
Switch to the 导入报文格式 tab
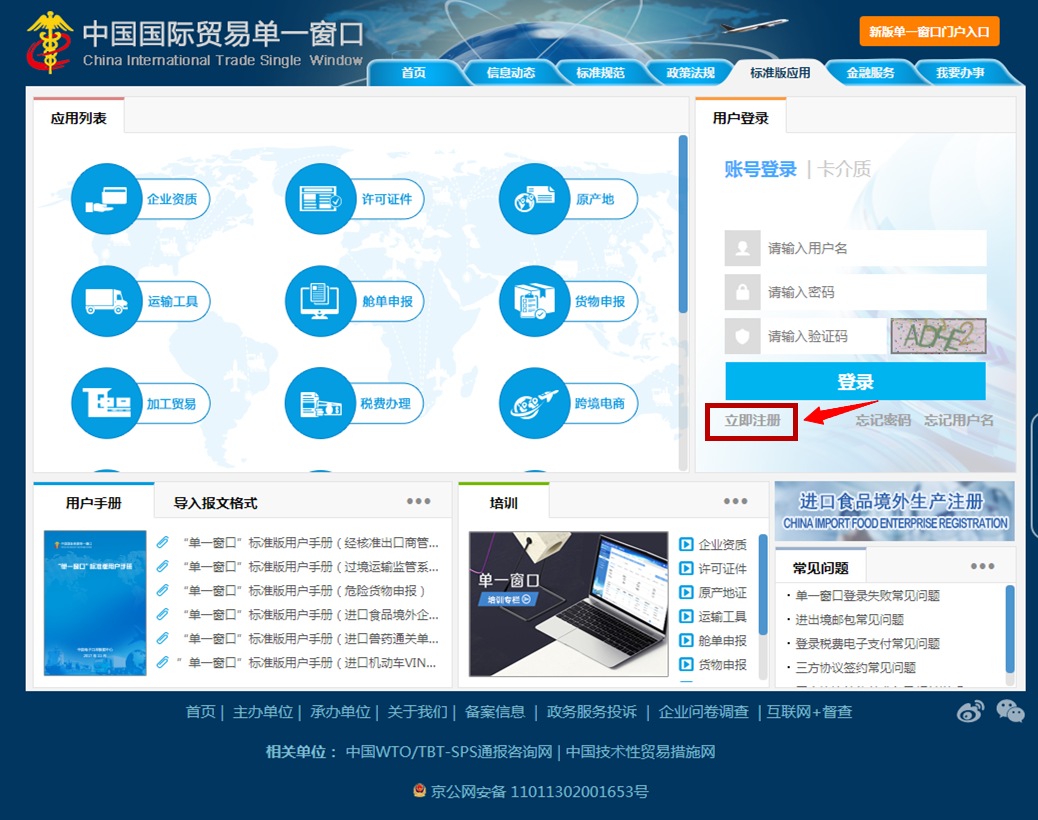[215, 503]
